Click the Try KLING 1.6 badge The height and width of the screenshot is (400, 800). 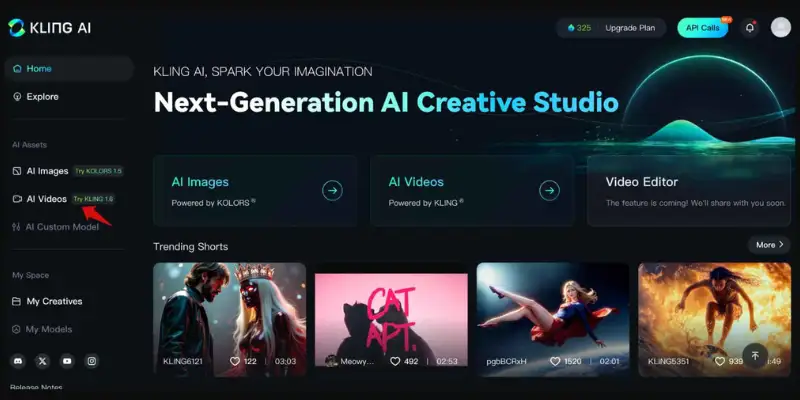click(x=94, y=199)
